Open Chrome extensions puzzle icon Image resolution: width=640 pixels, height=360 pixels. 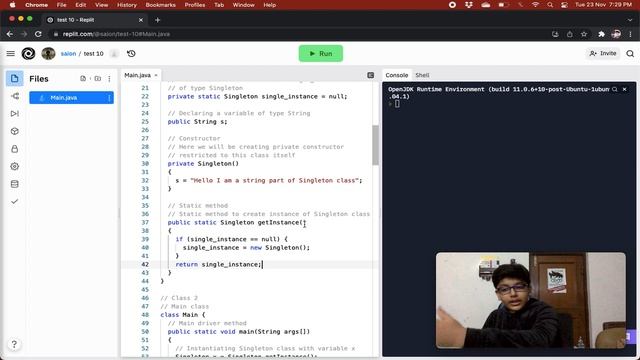point(601,34)
